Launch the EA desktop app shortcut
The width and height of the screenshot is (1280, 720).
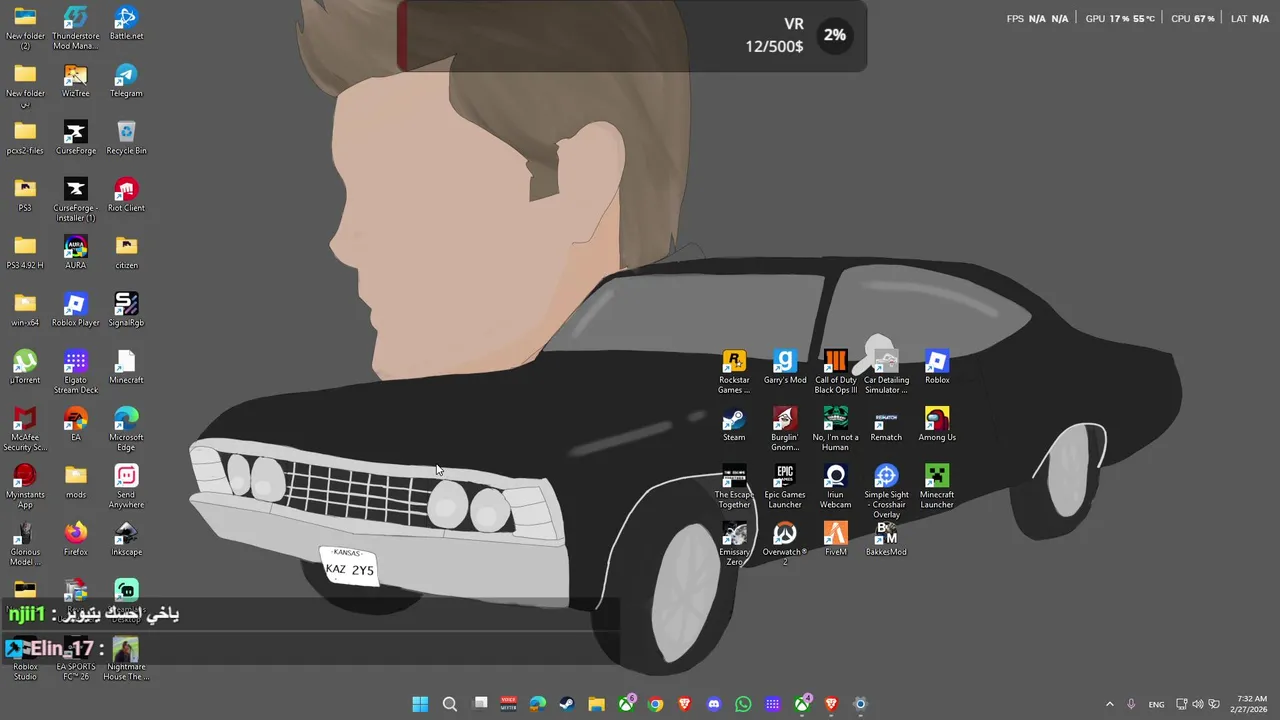click(75, 424)
